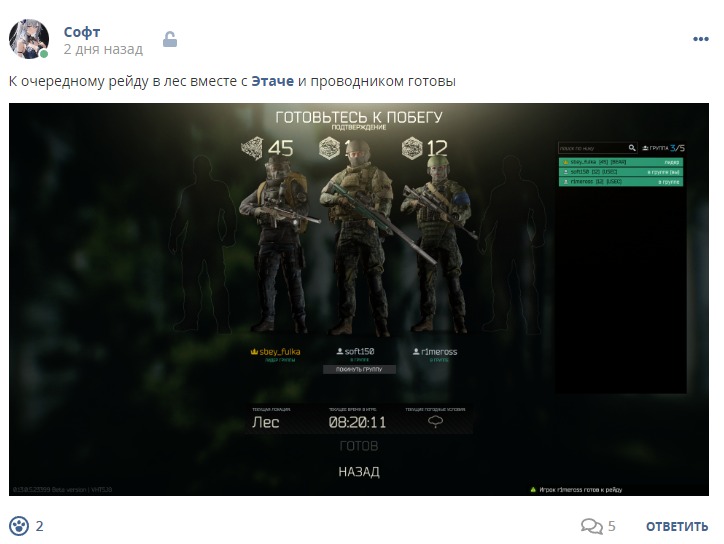The width and height of the screenshot is (724, 544).
Task: Click the ГОТОВЬТЕСЬ К ПОБЕГУ heading
Action: 359,117
